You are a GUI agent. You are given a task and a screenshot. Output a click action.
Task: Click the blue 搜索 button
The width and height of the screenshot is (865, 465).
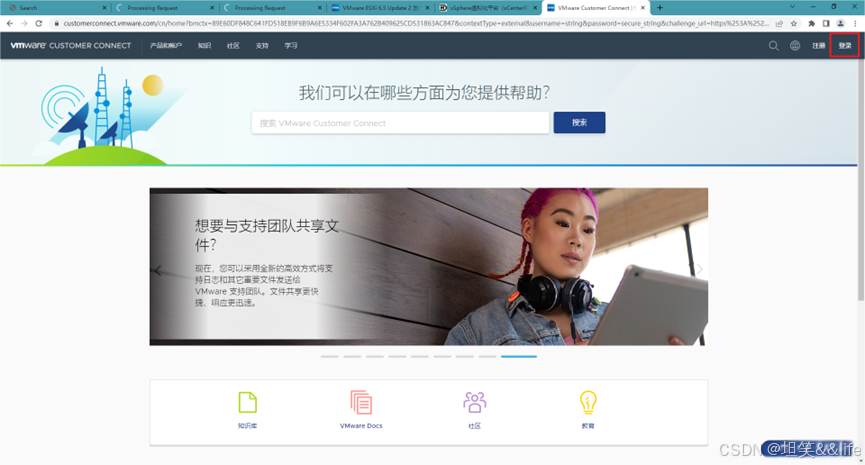pos(579,122)
